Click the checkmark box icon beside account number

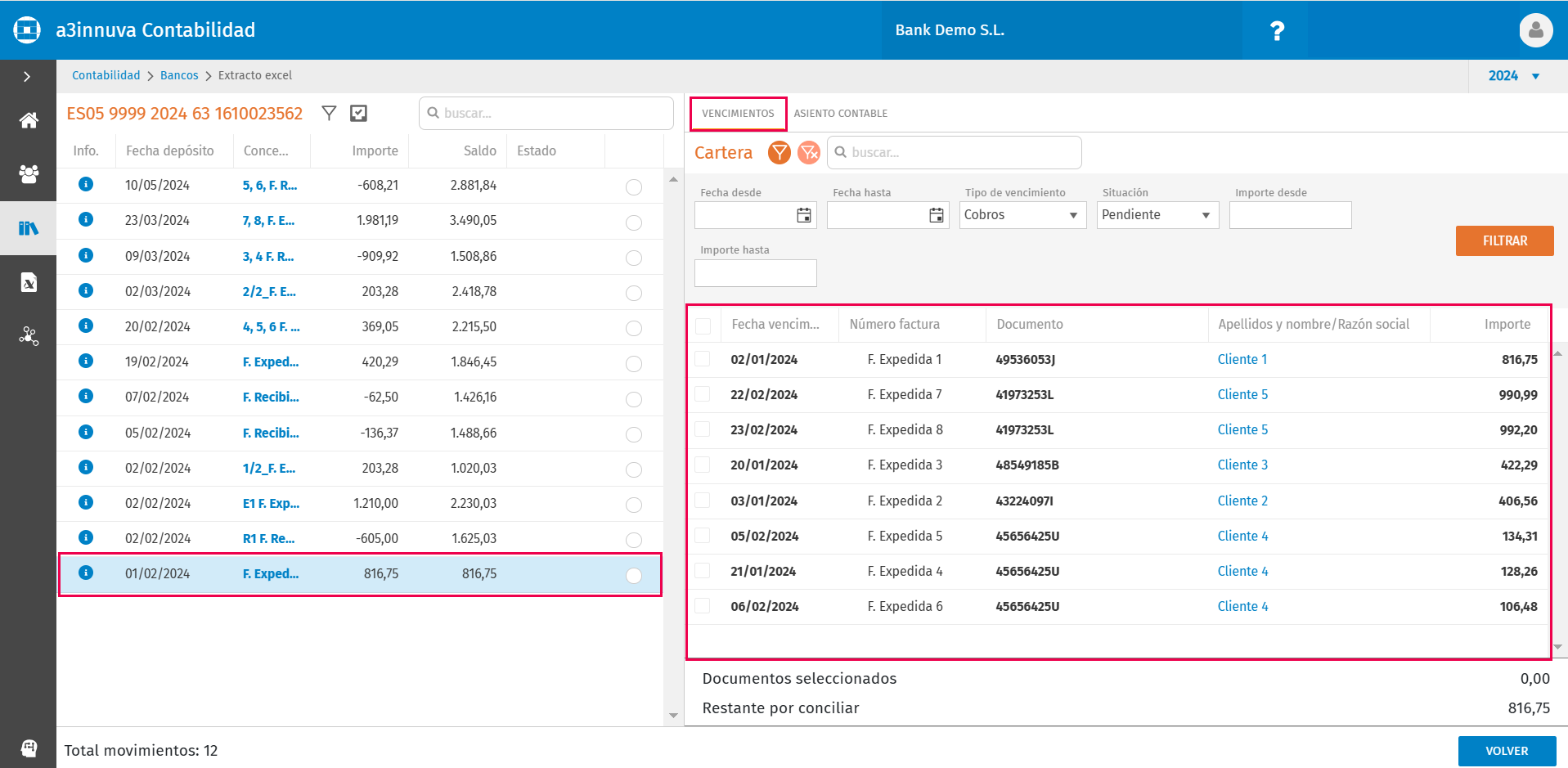(358, 113)
